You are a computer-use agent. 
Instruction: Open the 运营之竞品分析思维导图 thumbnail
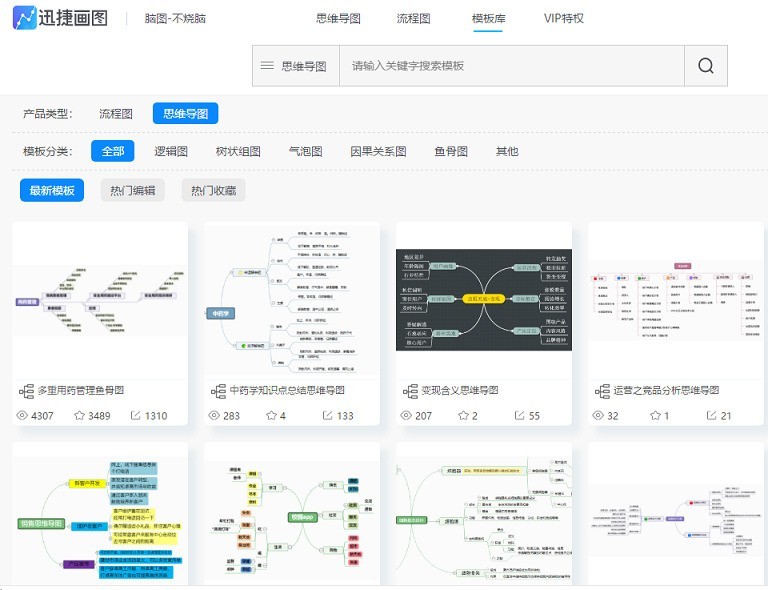tap(676, 300)
